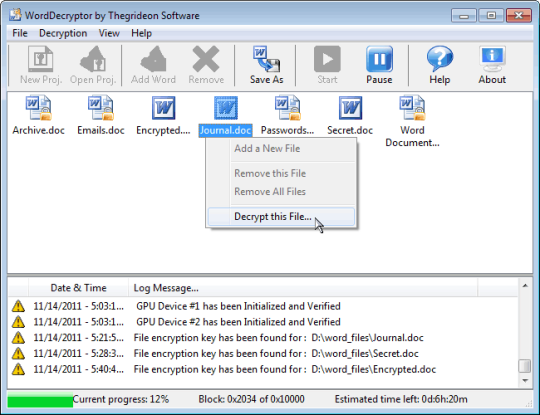The image size is (540, 415).
Task: Choose Remove this File context entry
Action: tap(281, 173)
